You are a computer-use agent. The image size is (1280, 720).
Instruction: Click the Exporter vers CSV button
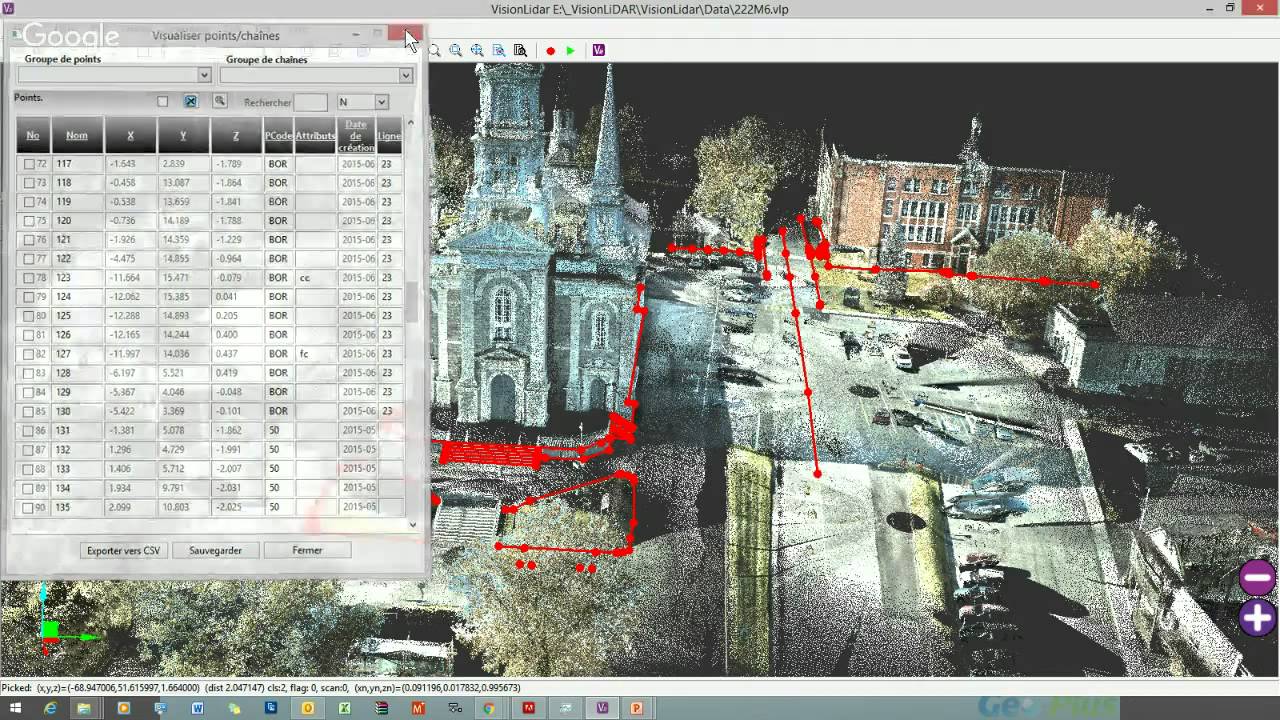[123, 550]
